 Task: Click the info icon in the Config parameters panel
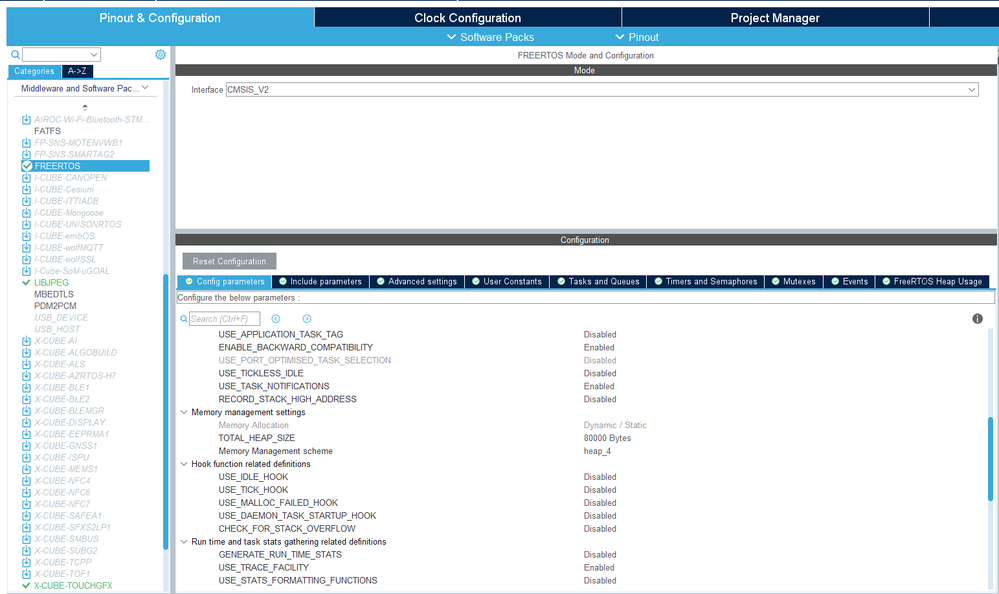[977, 318]
